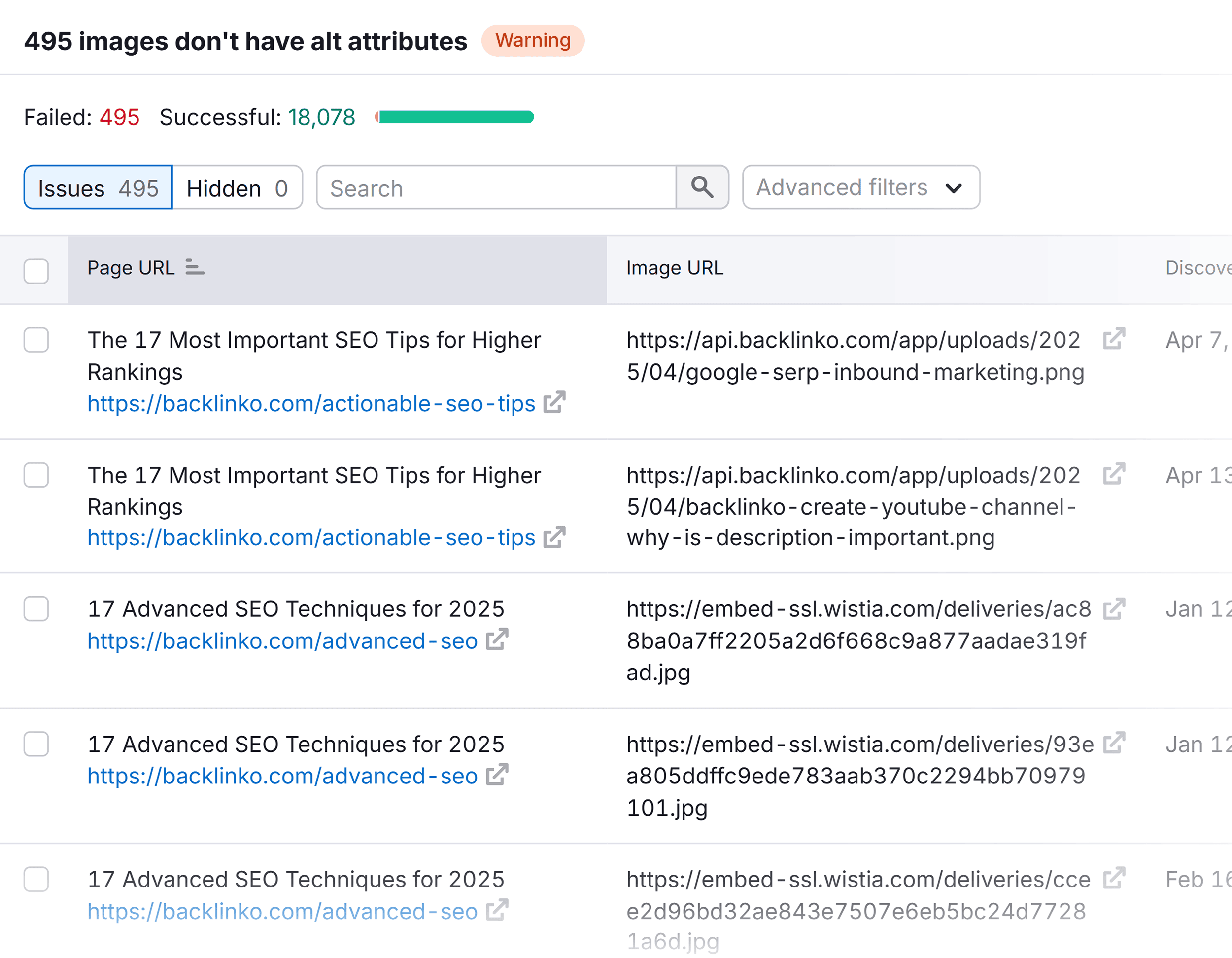This screenshot has height=958, width=1232.
Task: Open external link icon for first actionable-seo-tips URL
Action: point(554,402)
